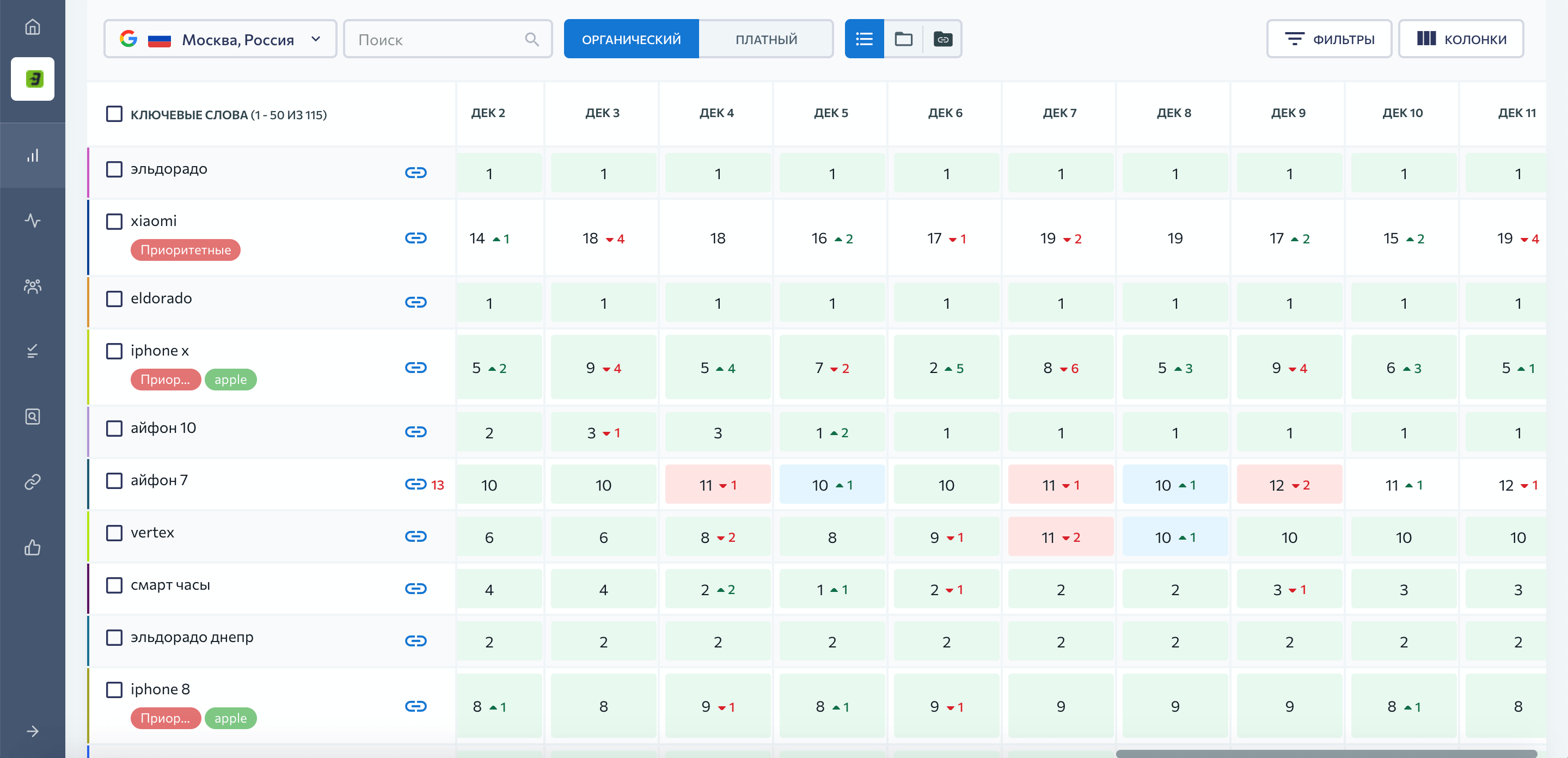Open the Москва, Россия location dropdown
The width and height of the screenshot is (1568, 758).
pyautogui.click(x=220, y=40)
